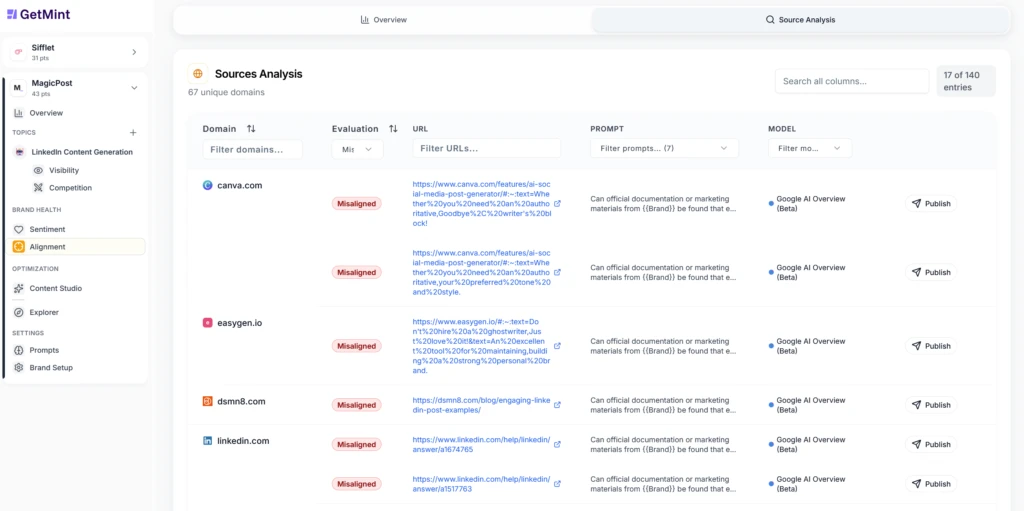Click external-link icon of second canva.com URL
This screenshot has width=1024, height=511.
tap(557, 272)
